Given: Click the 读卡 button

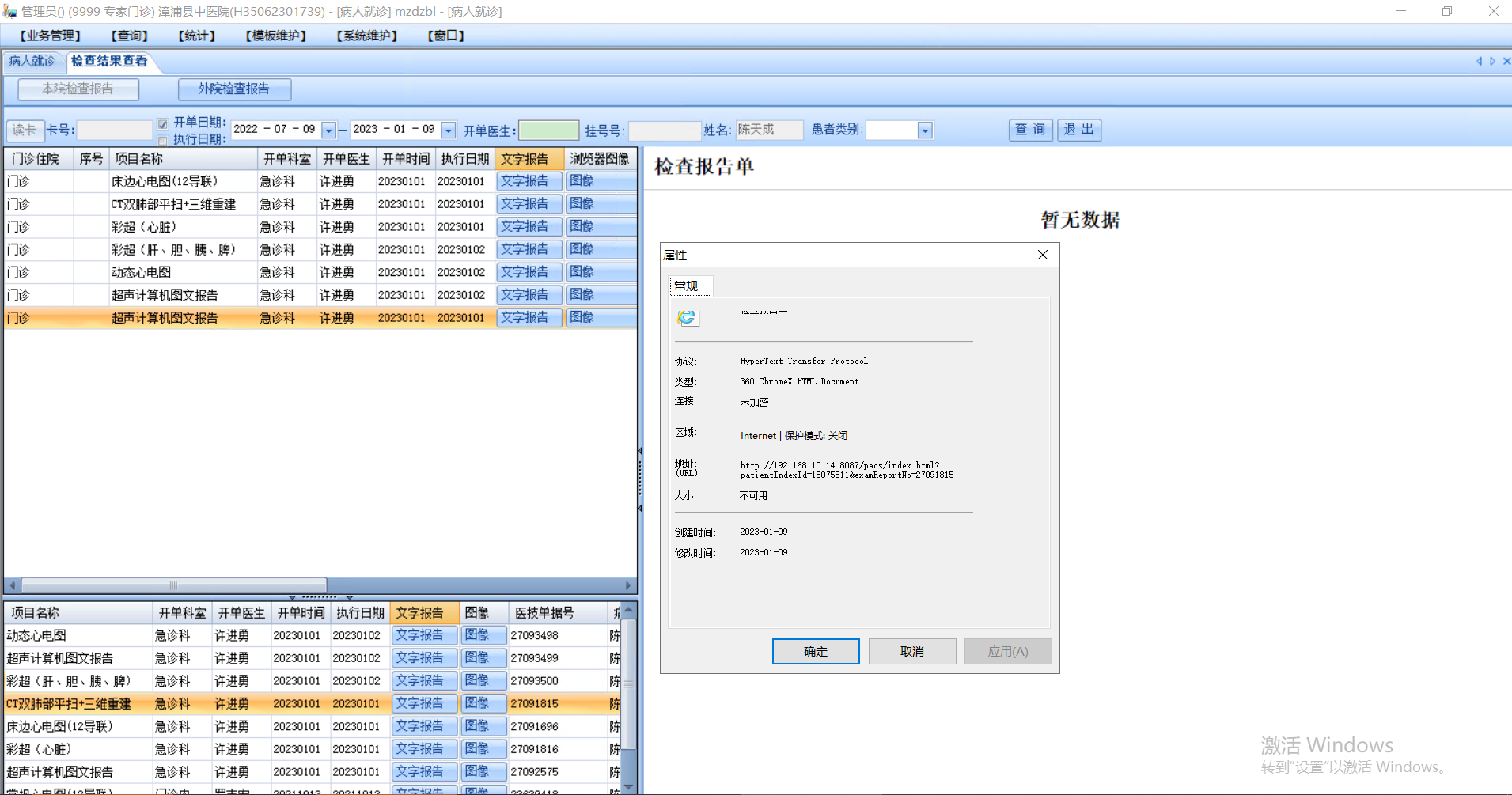Looking at the screenshot, I should 25,130.
